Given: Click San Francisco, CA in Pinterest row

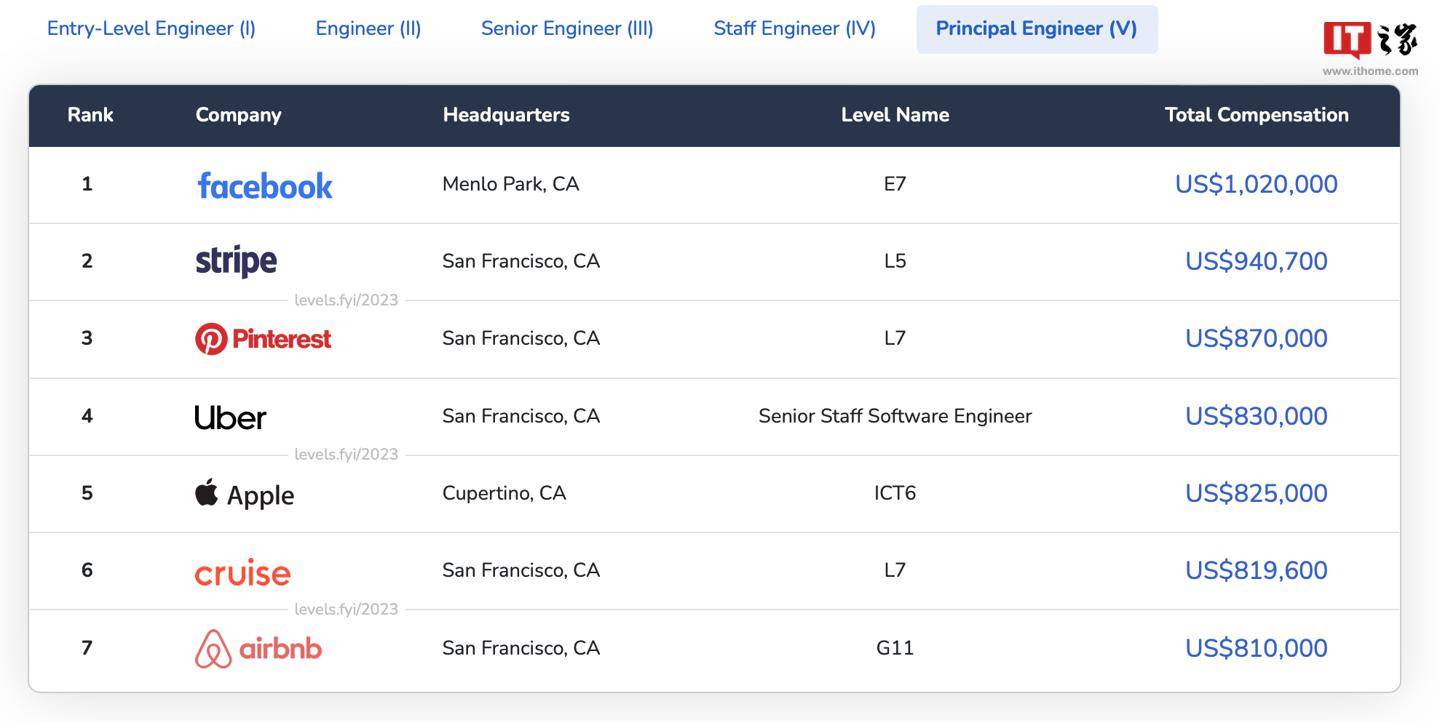Looking at the screenshot, I should (521, 338).
